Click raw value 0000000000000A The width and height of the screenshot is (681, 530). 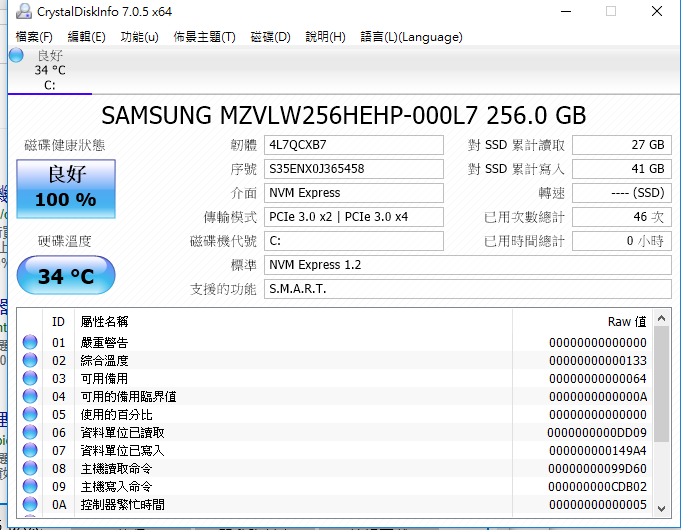[x=598, y=397]
